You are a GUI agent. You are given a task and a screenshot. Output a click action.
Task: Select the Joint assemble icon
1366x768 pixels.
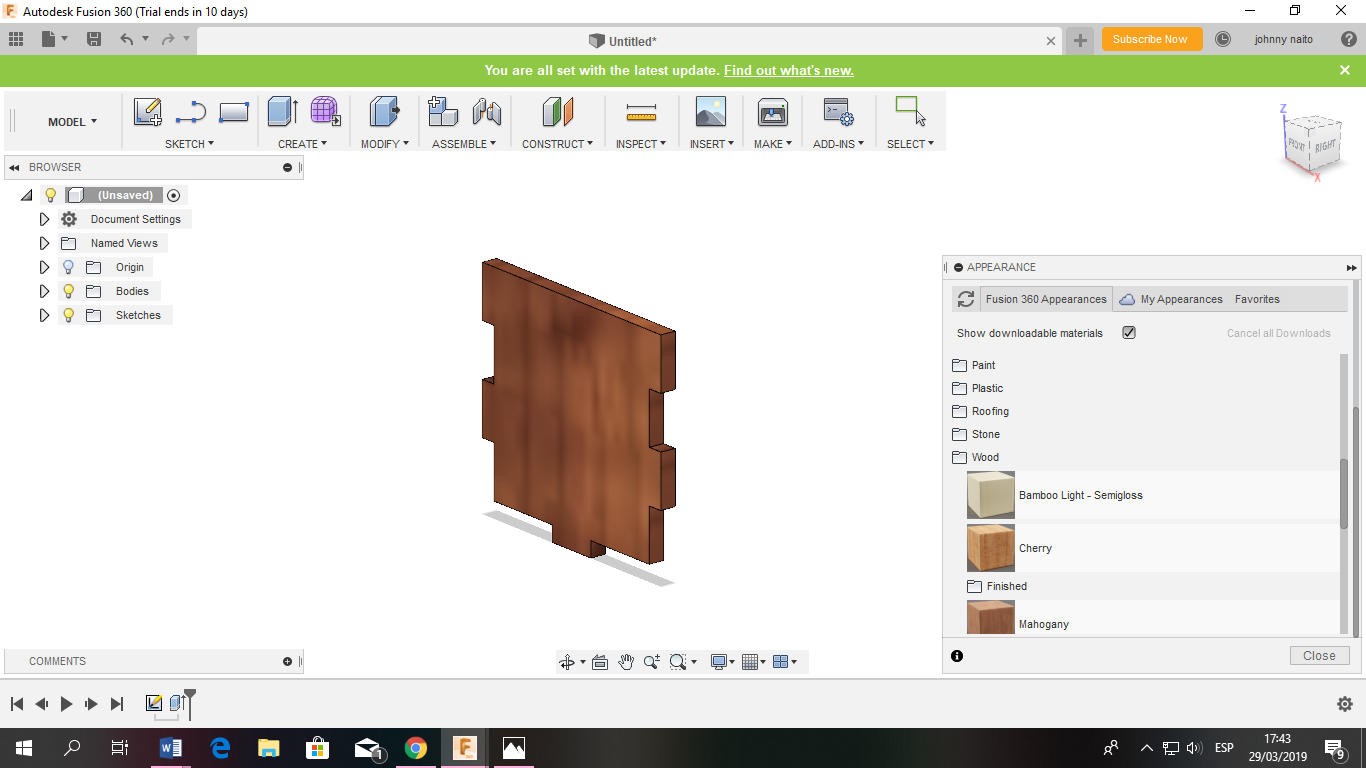click(x=486, y=111)
